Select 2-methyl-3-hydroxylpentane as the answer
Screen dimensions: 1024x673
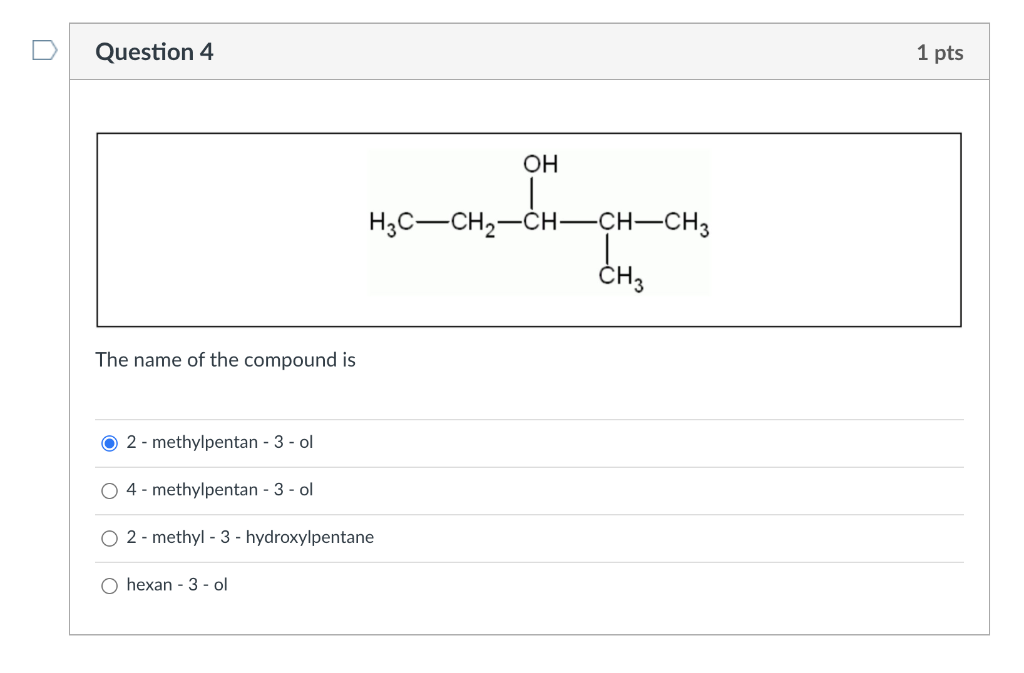[109, 538]
